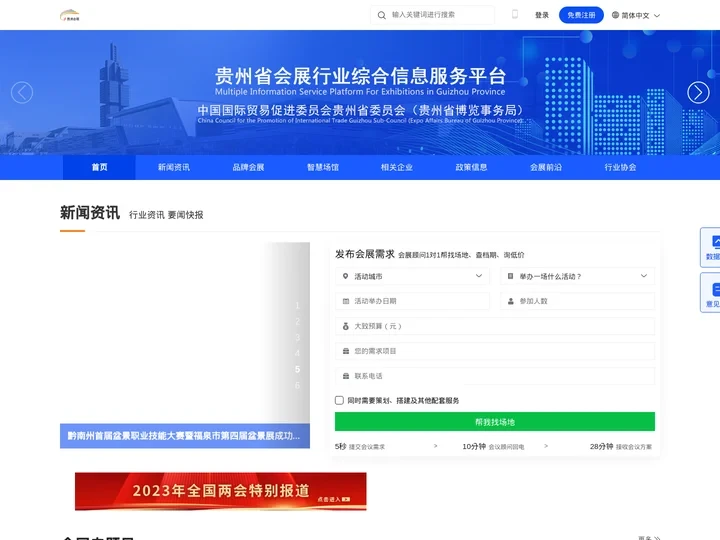720x540 pixels.
Task: Open the feedback sidebar widget
Action: click(710, 292)
